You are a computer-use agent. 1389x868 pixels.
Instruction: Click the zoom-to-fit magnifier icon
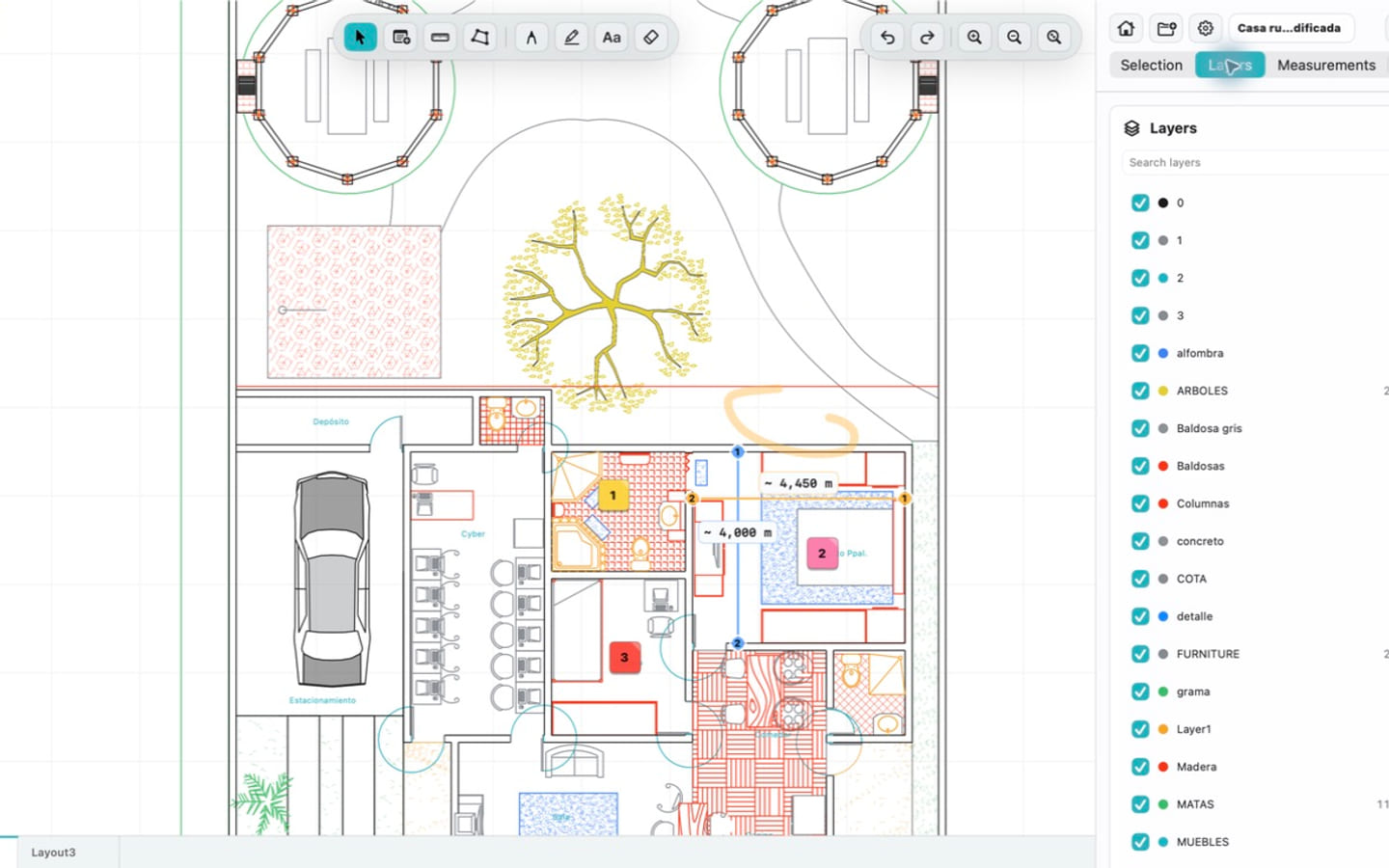pos(1054,38)
